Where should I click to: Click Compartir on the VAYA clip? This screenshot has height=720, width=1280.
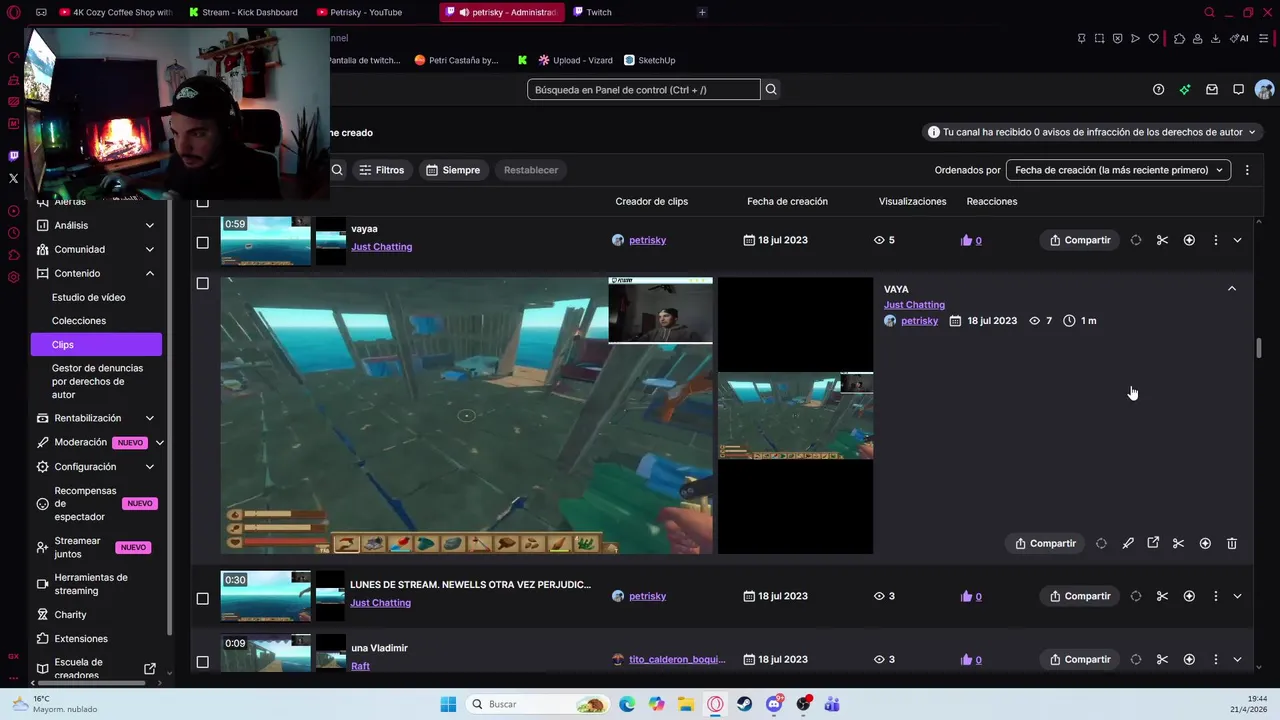(x=1045, y=543)
